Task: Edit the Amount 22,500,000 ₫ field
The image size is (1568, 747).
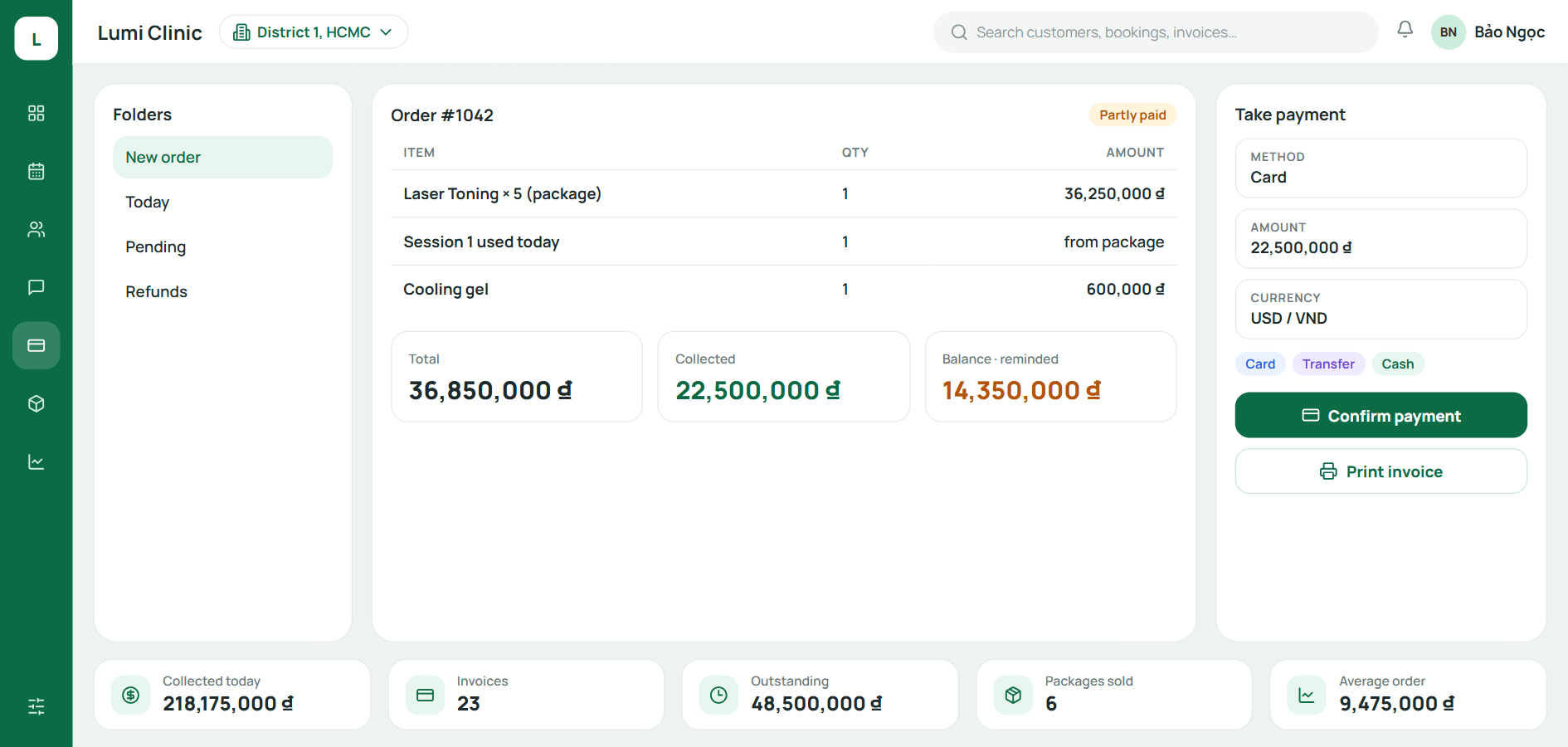Action: click(x=1381, y=238)
